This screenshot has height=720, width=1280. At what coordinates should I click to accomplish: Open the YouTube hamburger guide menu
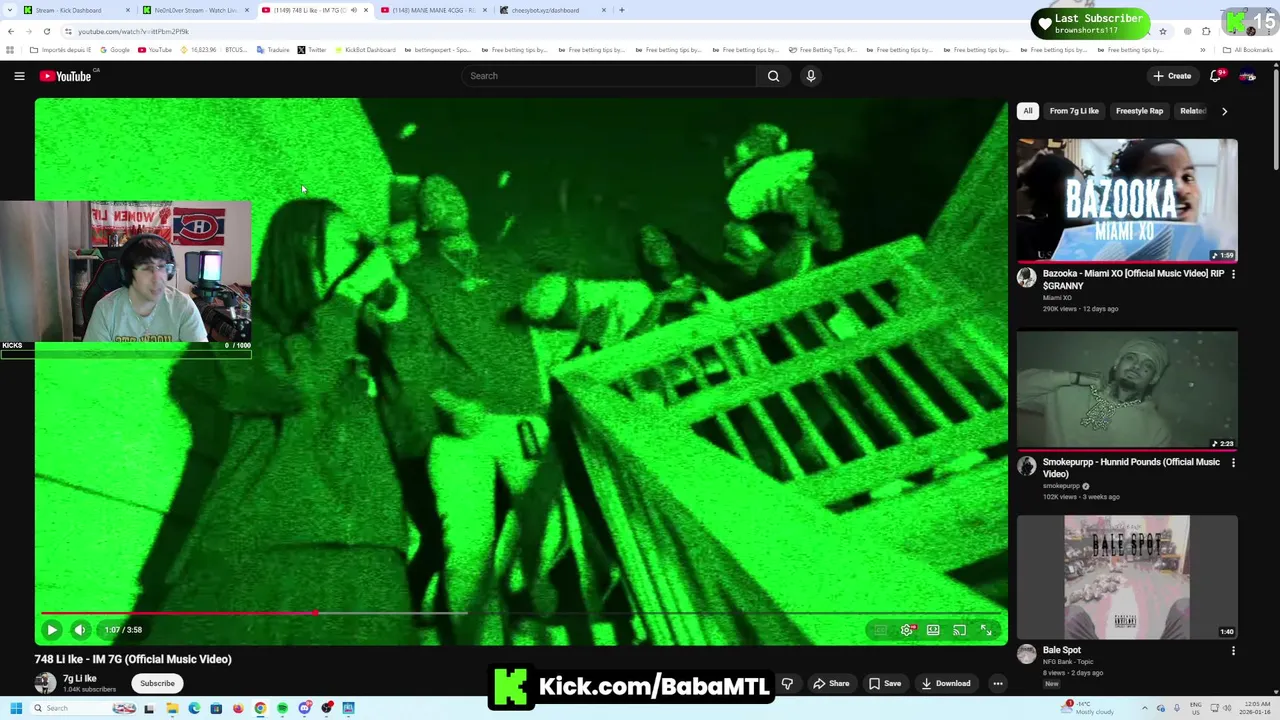pos(19,76)
